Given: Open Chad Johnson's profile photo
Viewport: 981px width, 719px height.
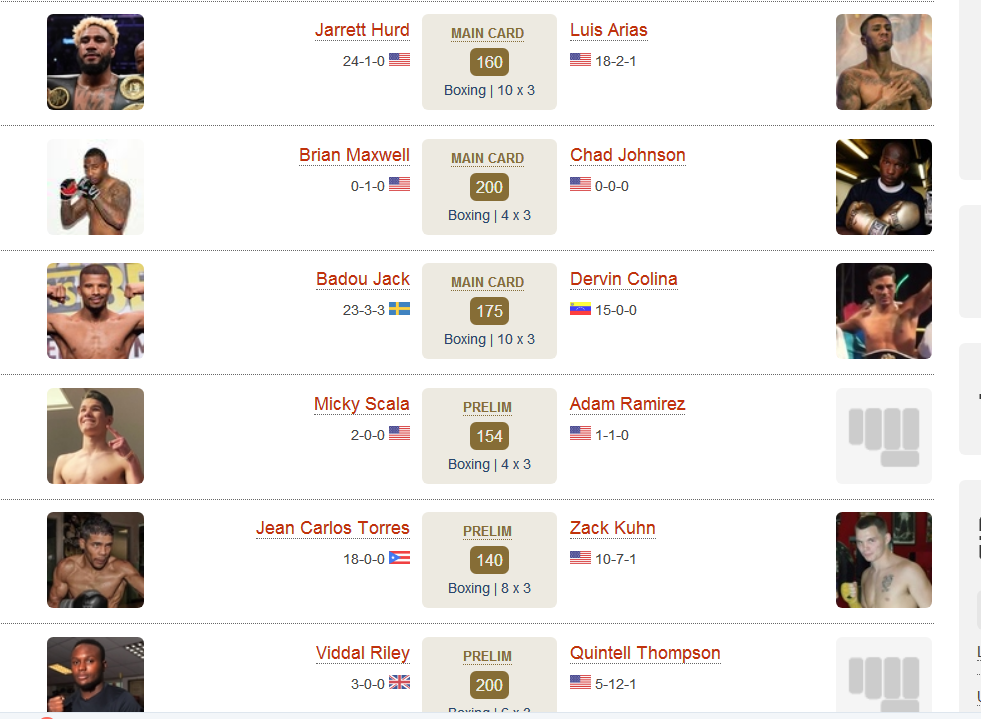Looking at the screenshot, I should 883,187.
